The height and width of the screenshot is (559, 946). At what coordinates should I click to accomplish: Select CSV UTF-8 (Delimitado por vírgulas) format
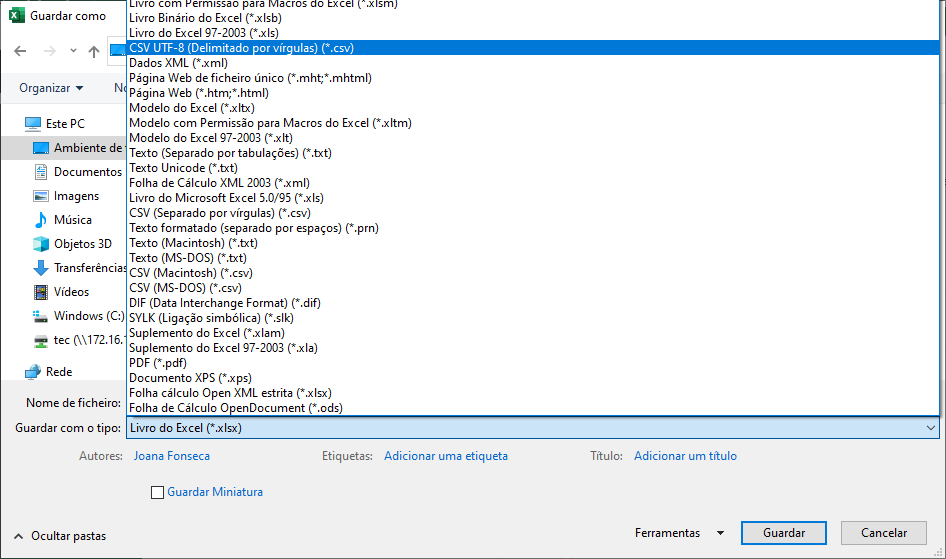241,48
